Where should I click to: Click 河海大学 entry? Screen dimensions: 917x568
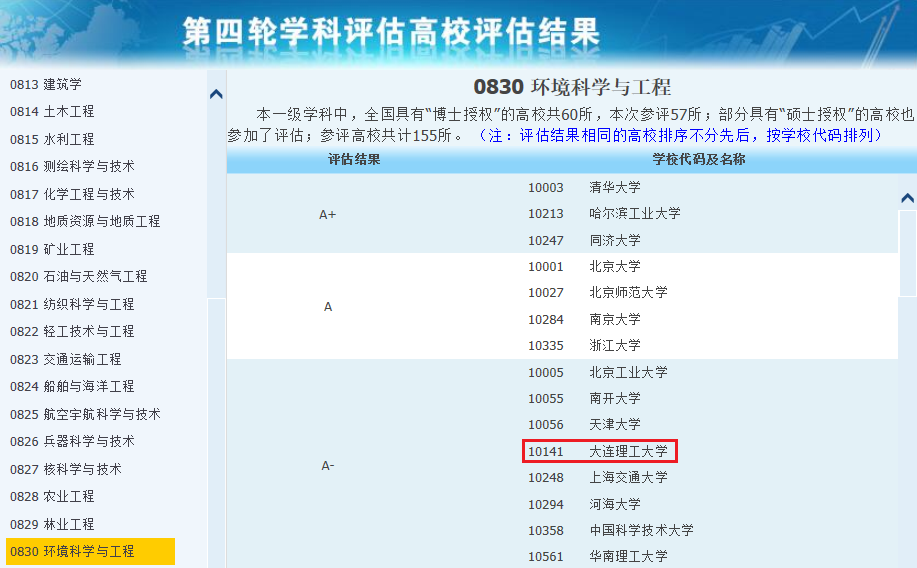tap(615, 504)
